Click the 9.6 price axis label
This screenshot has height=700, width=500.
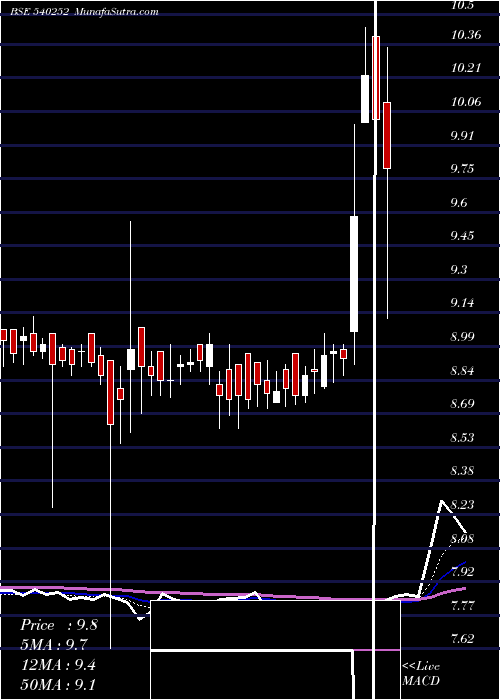pyautogui.click(x=459, y=202)
